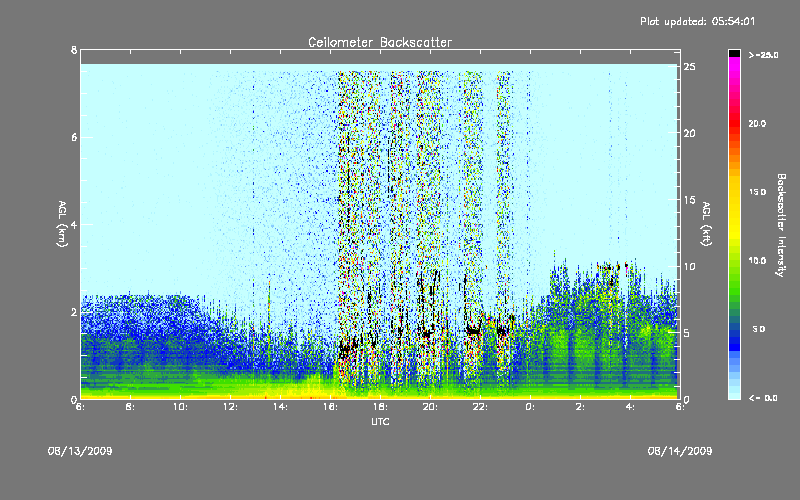Image resolution: width=800 pixels, height=500 pixels.
Task: Click the colorbar '>-25.0' maximum label
Action: [x=763, y=55]
